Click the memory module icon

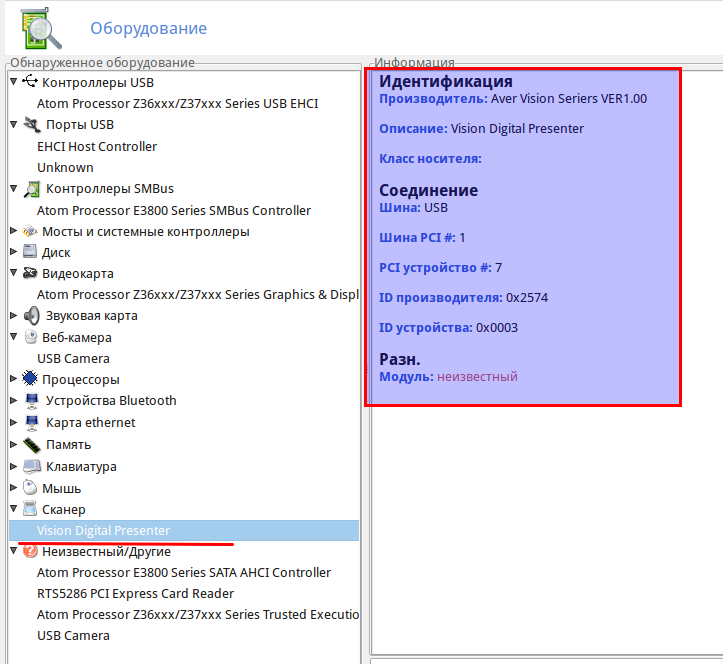tap(32, 445)
